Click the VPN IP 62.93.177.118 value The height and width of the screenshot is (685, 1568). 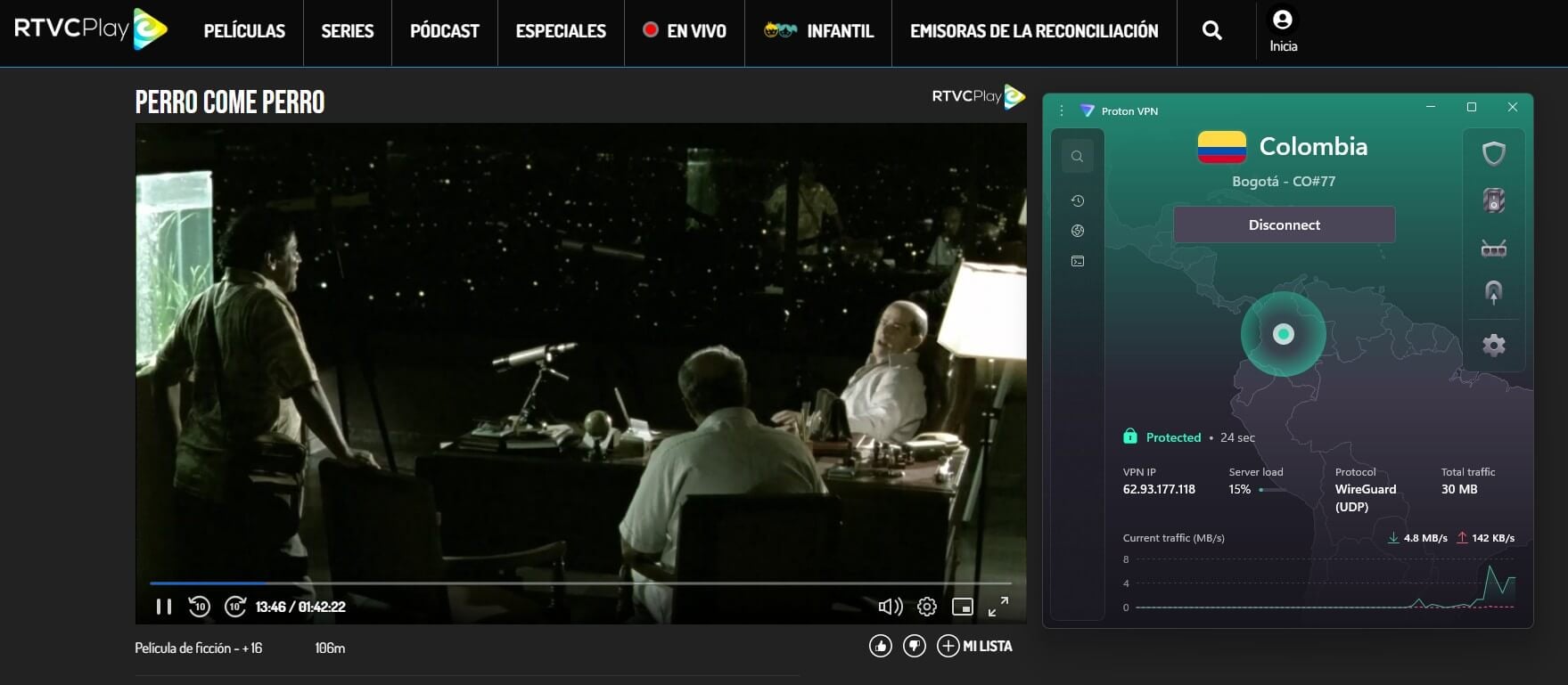(1159, 489)
